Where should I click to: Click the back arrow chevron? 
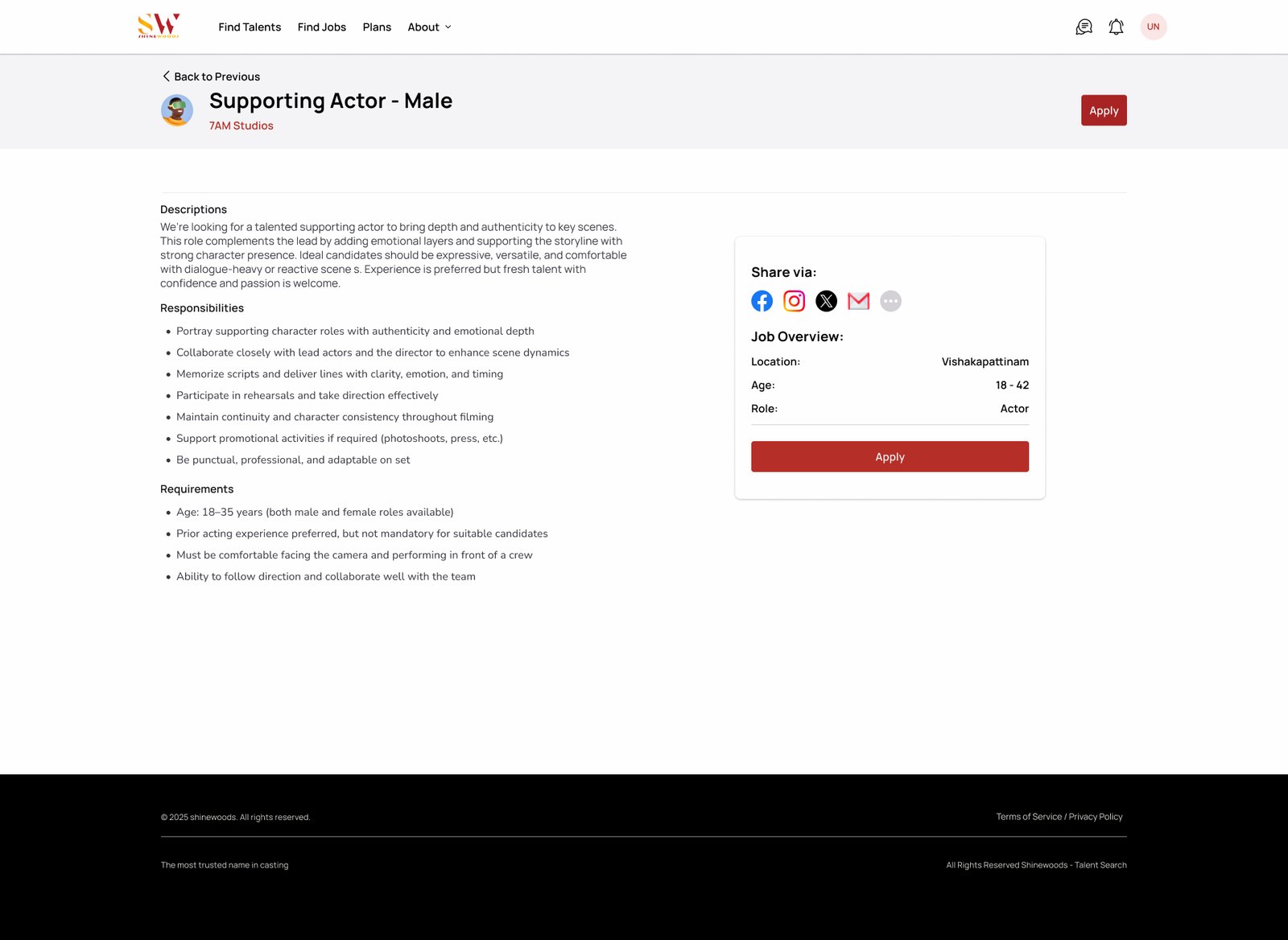point(166,76)
